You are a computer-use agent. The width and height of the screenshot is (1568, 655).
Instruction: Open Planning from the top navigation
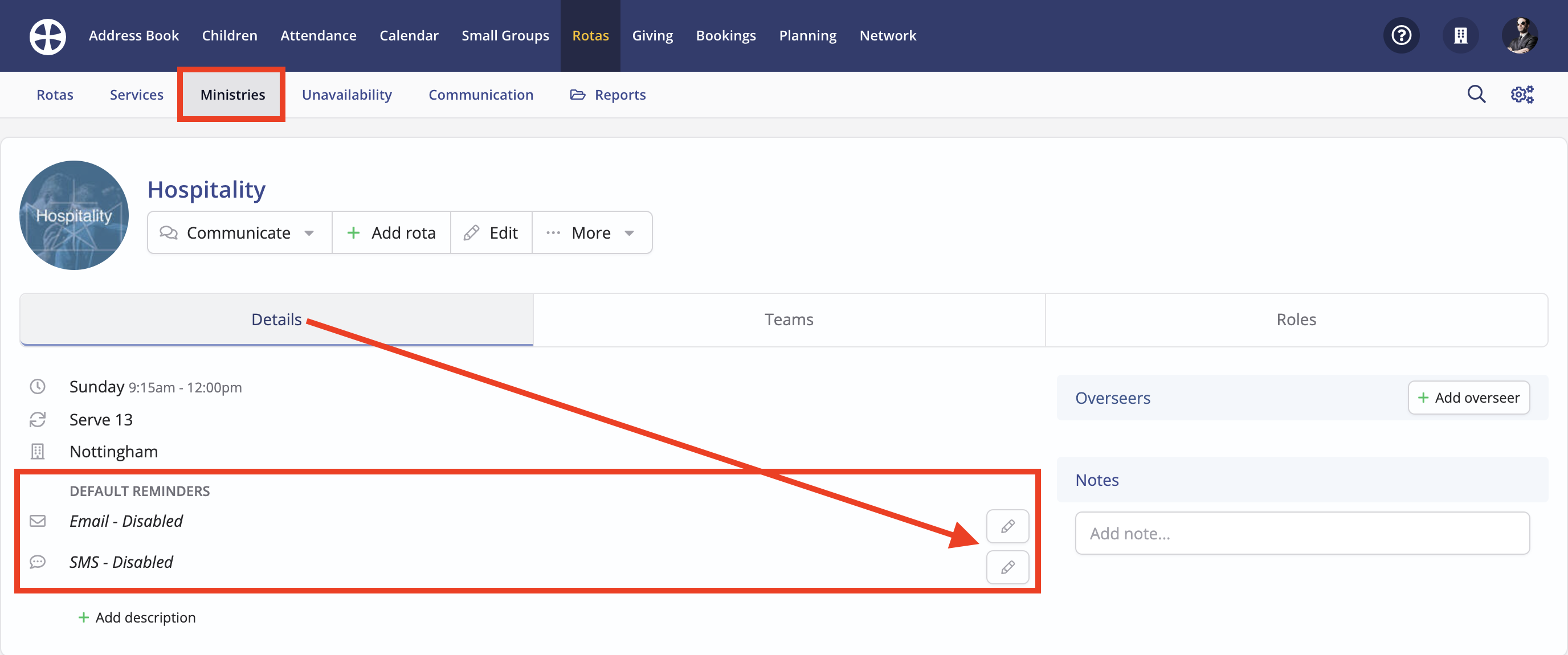807,35
